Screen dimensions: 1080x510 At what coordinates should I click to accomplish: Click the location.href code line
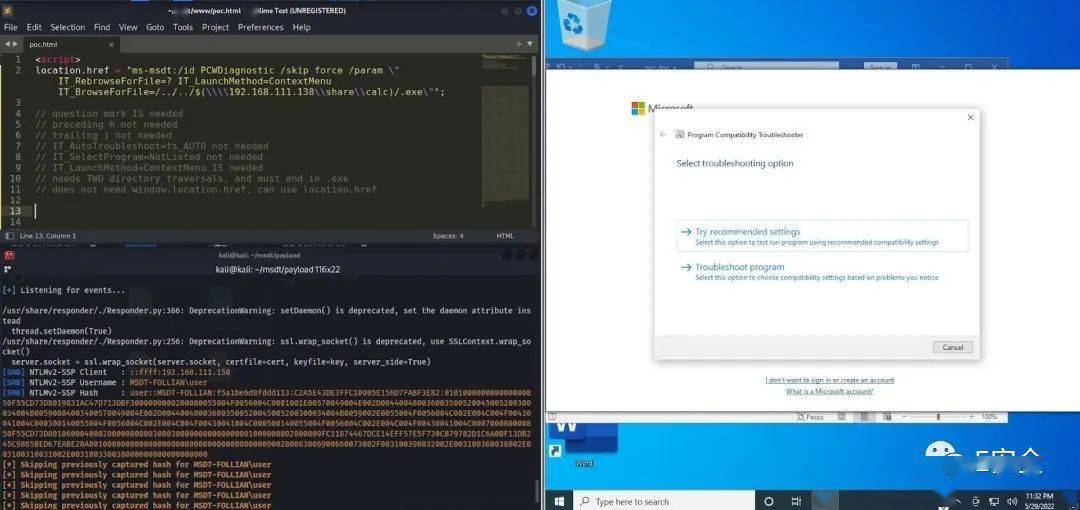[x=218, y=70]
